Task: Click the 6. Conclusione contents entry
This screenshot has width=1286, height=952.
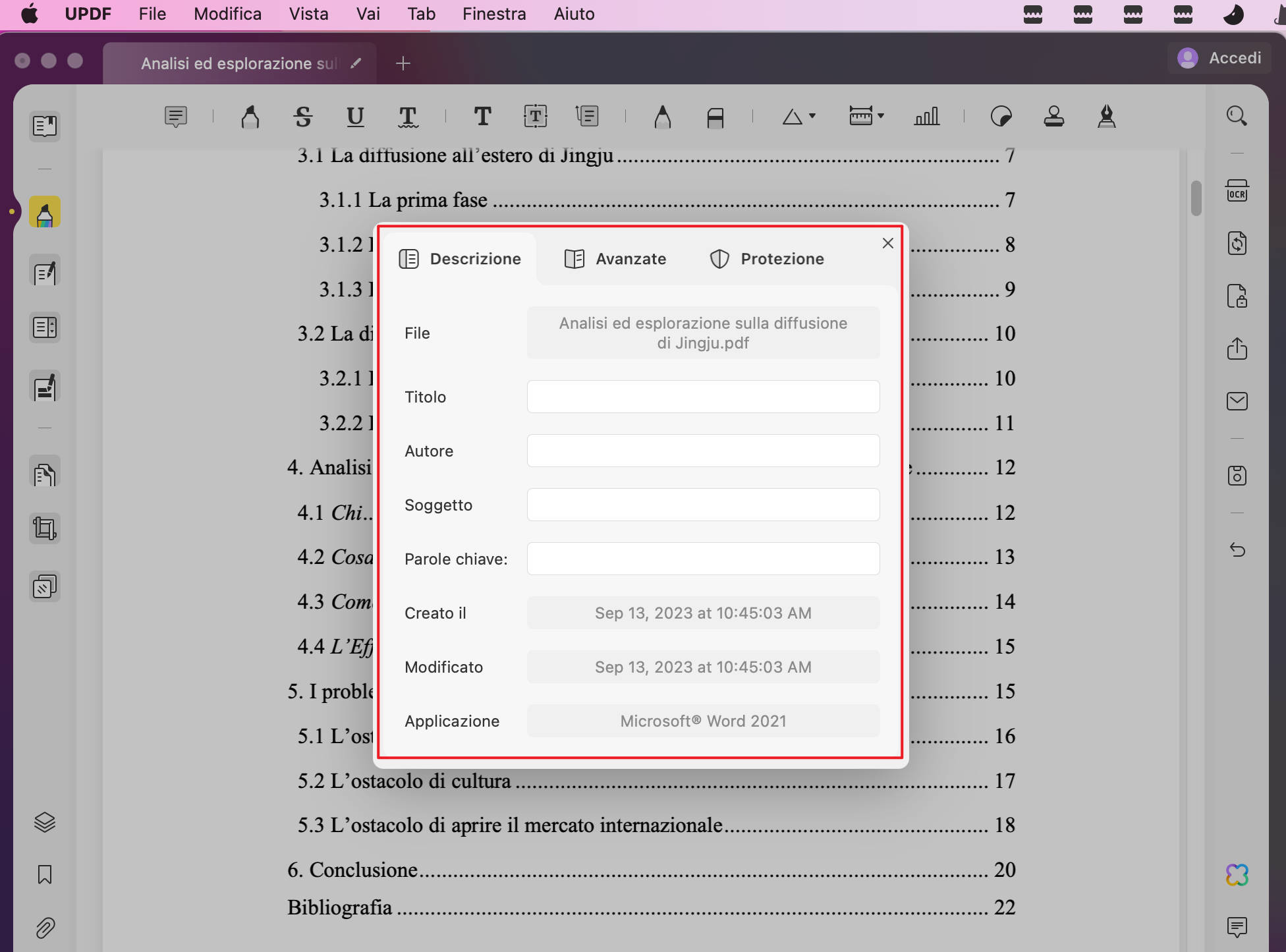Action: (x=651, y=870)
